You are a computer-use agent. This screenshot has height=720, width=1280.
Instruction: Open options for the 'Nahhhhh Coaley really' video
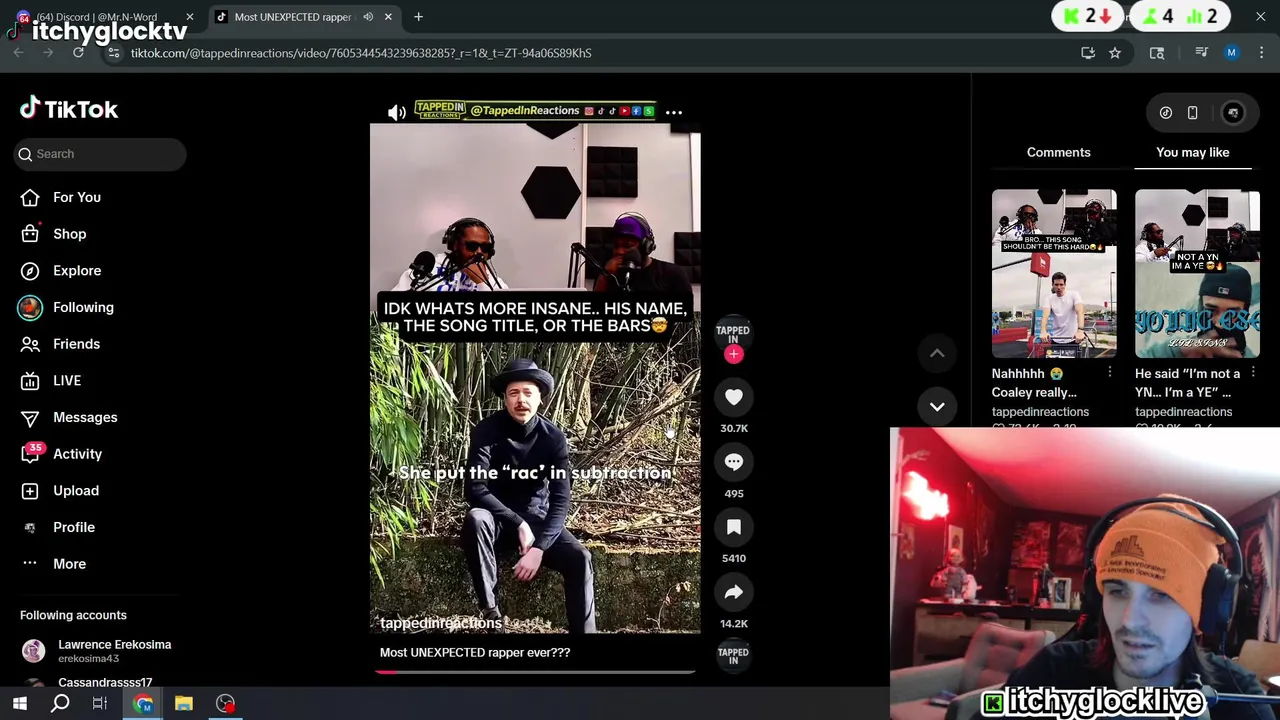[1110, 373]
